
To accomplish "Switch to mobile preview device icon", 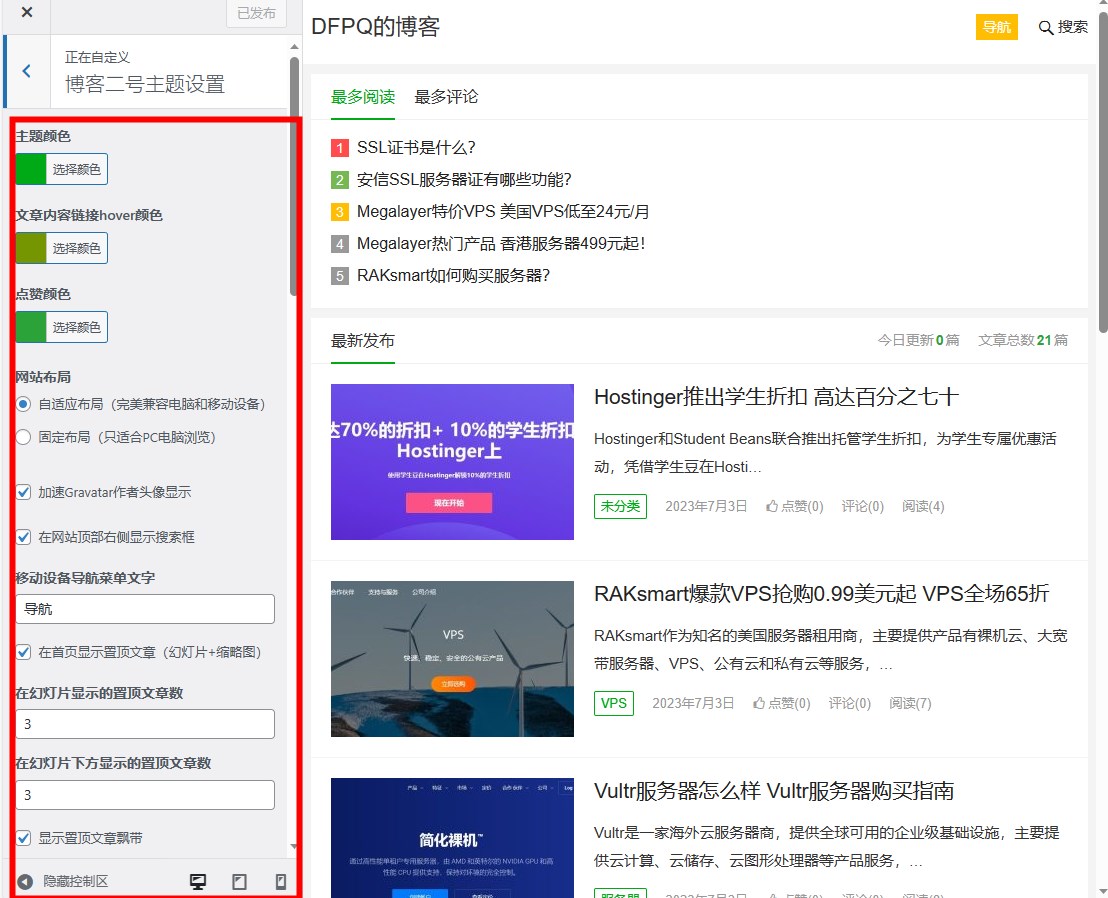I will 281,881.
